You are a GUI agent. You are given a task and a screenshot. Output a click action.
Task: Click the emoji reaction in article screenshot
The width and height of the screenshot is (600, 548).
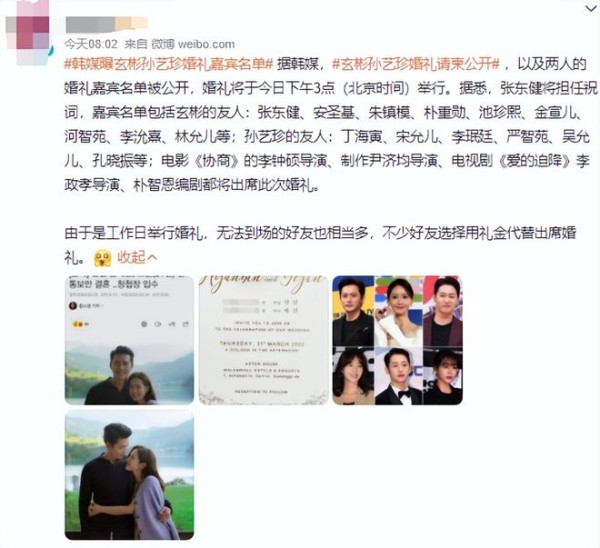(x=78, y=324)
